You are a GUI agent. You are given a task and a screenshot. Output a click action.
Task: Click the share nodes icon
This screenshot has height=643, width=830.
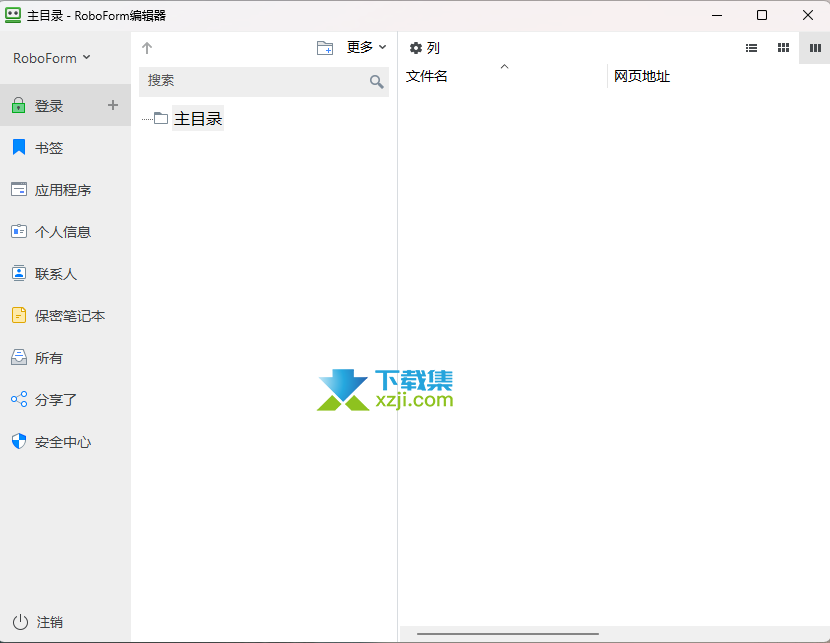pos(19,399)
